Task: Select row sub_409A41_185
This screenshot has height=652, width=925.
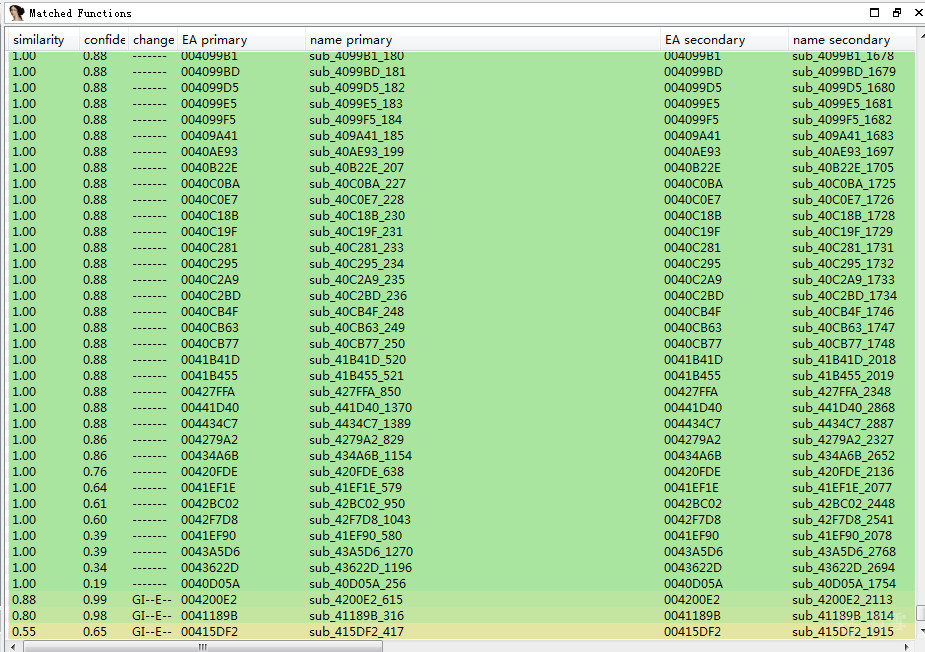Action: (461, 136)
